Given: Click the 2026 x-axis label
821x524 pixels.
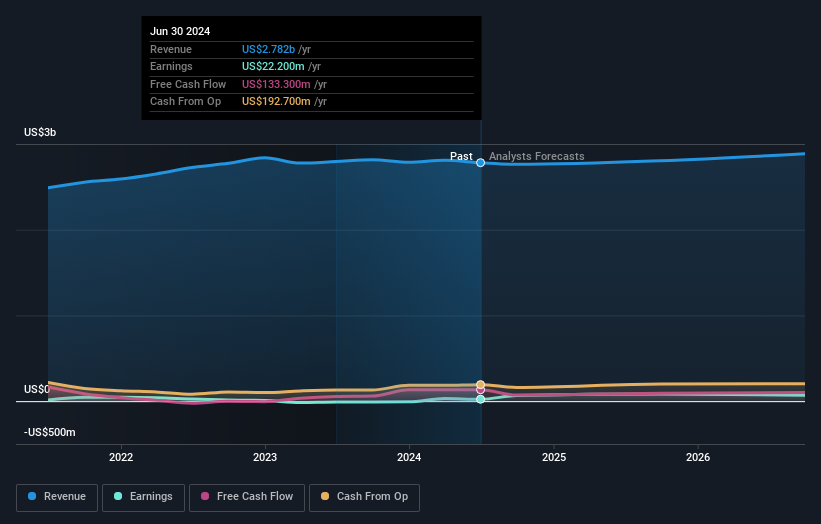Looking at the screenshot, I should tap(698, 458).
